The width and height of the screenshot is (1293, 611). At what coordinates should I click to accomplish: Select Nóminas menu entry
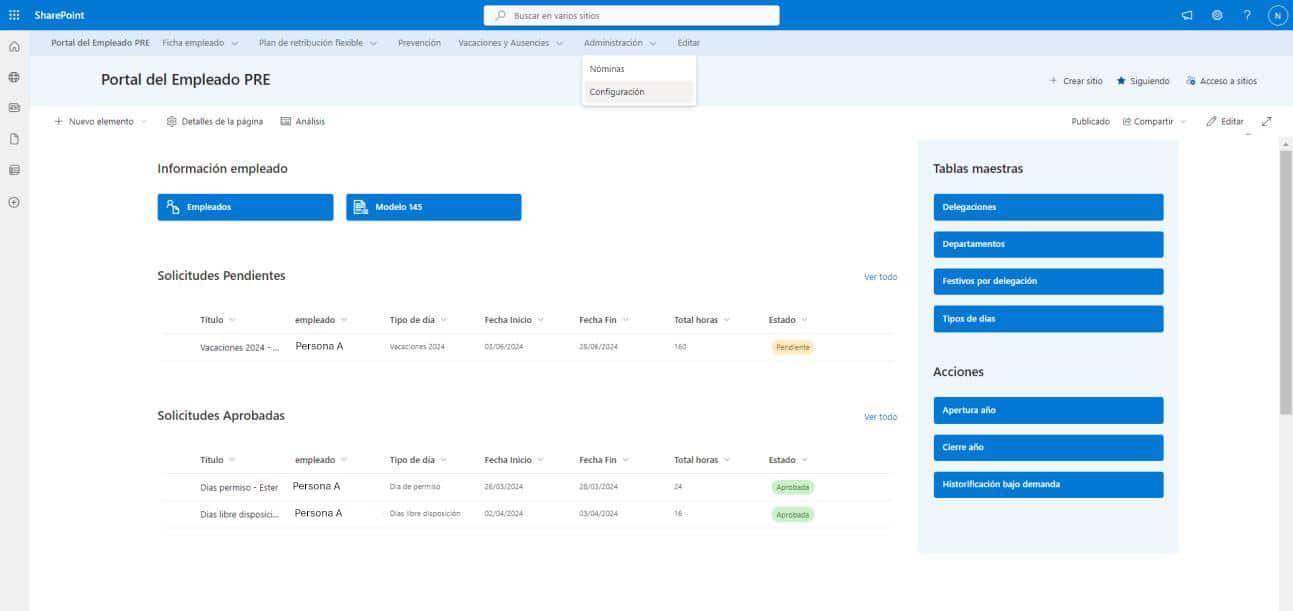pos(607,69)
